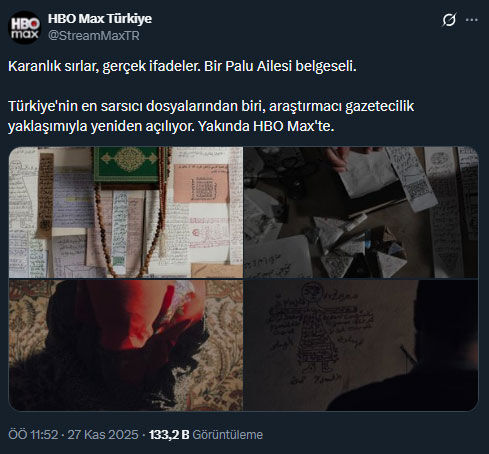Click the phrase 'Bir Palu Ailesi belgeseli.'

click(280, 66)
